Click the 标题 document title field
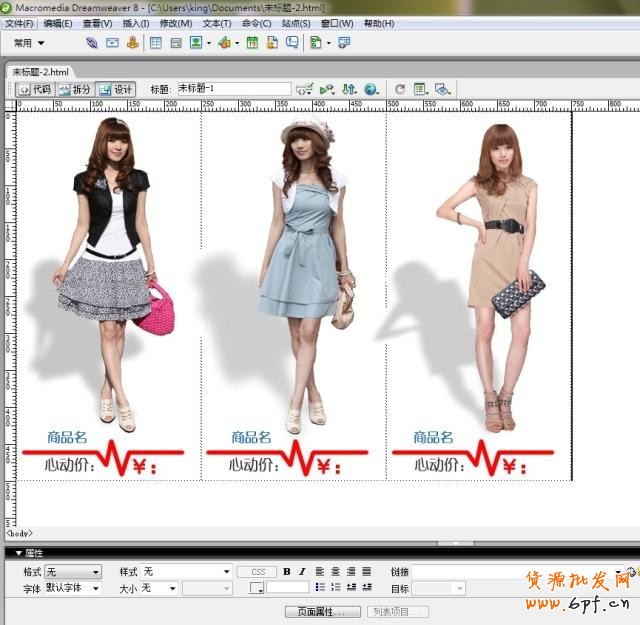 (233, 89)
